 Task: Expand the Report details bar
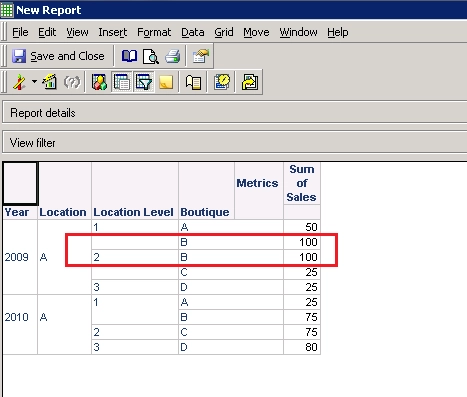point(235,113)
